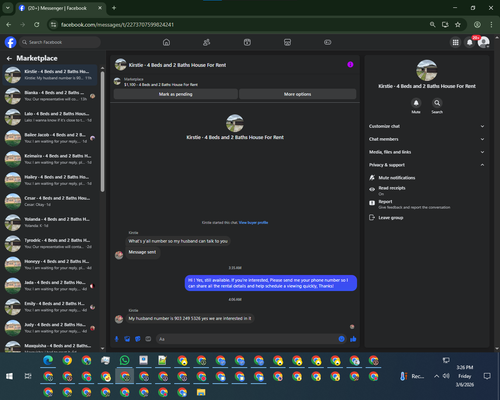500x400 pixels.
Task: Open Emily's conversation
Action: pos(50,307)
